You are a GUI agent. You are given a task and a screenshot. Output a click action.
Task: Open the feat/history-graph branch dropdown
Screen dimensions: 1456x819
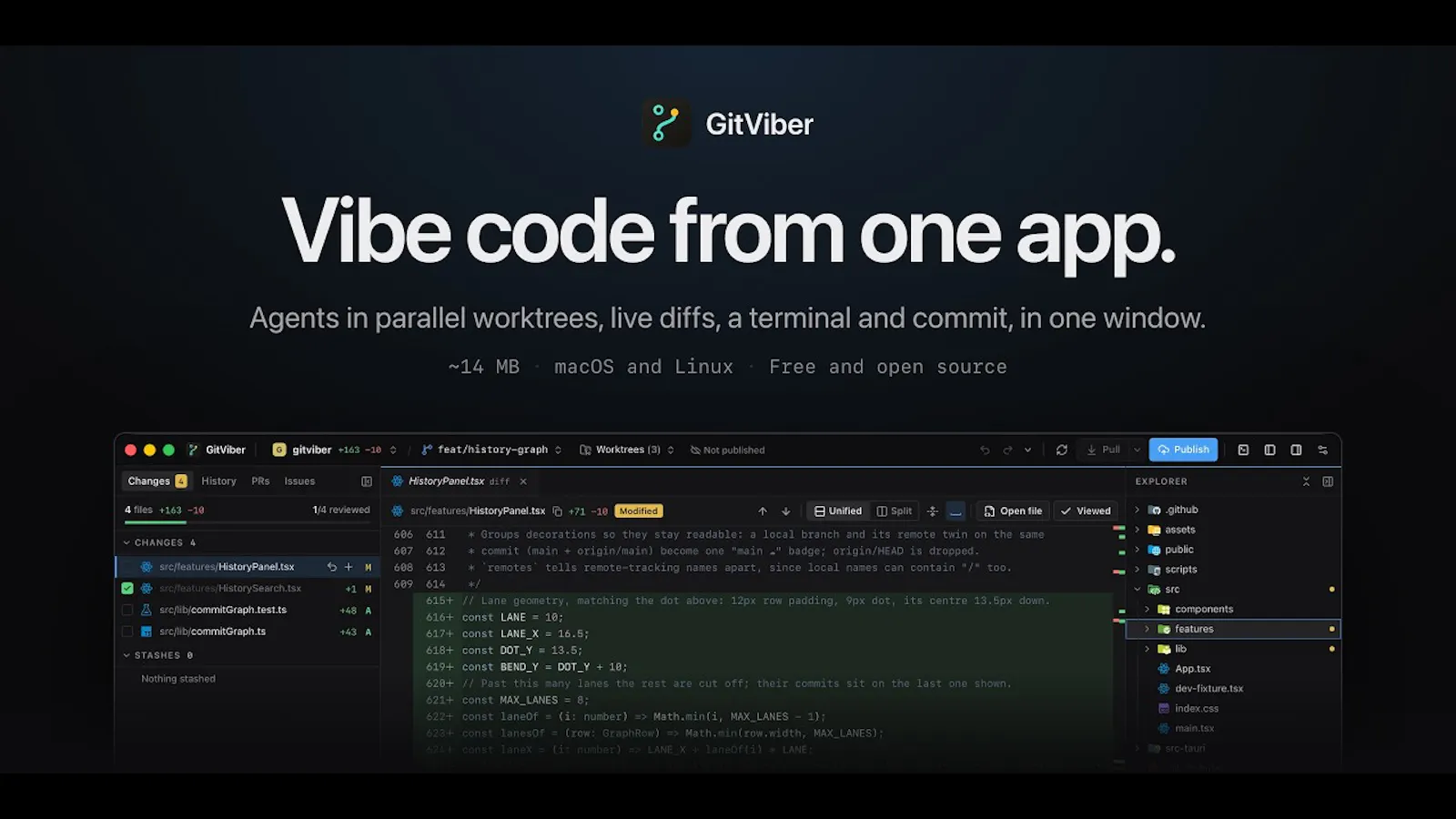[x=491, y=450]
